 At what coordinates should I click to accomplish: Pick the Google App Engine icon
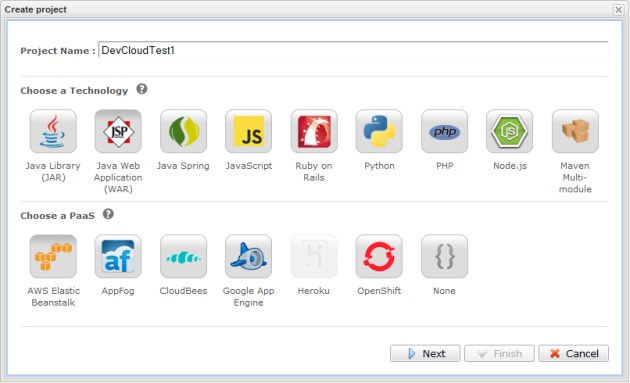coord(249,256)
